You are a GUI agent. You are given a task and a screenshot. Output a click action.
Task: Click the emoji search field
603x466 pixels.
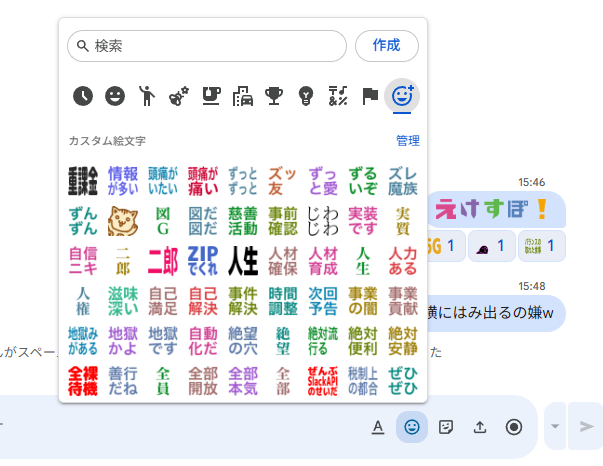point(207,46)
